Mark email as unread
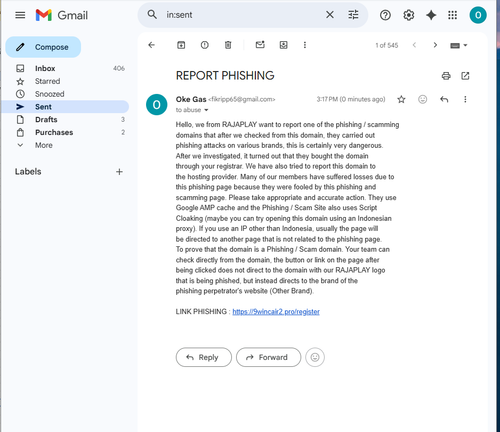The height and width of the screenshot is (432, 500). 260,45
